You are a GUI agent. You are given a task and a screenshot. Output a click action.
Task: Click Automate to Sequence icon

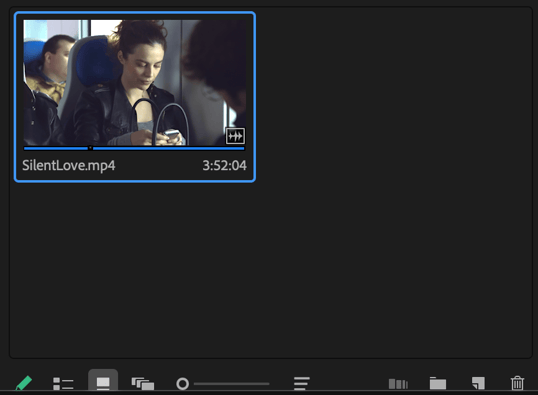click(x=398, y=384)
